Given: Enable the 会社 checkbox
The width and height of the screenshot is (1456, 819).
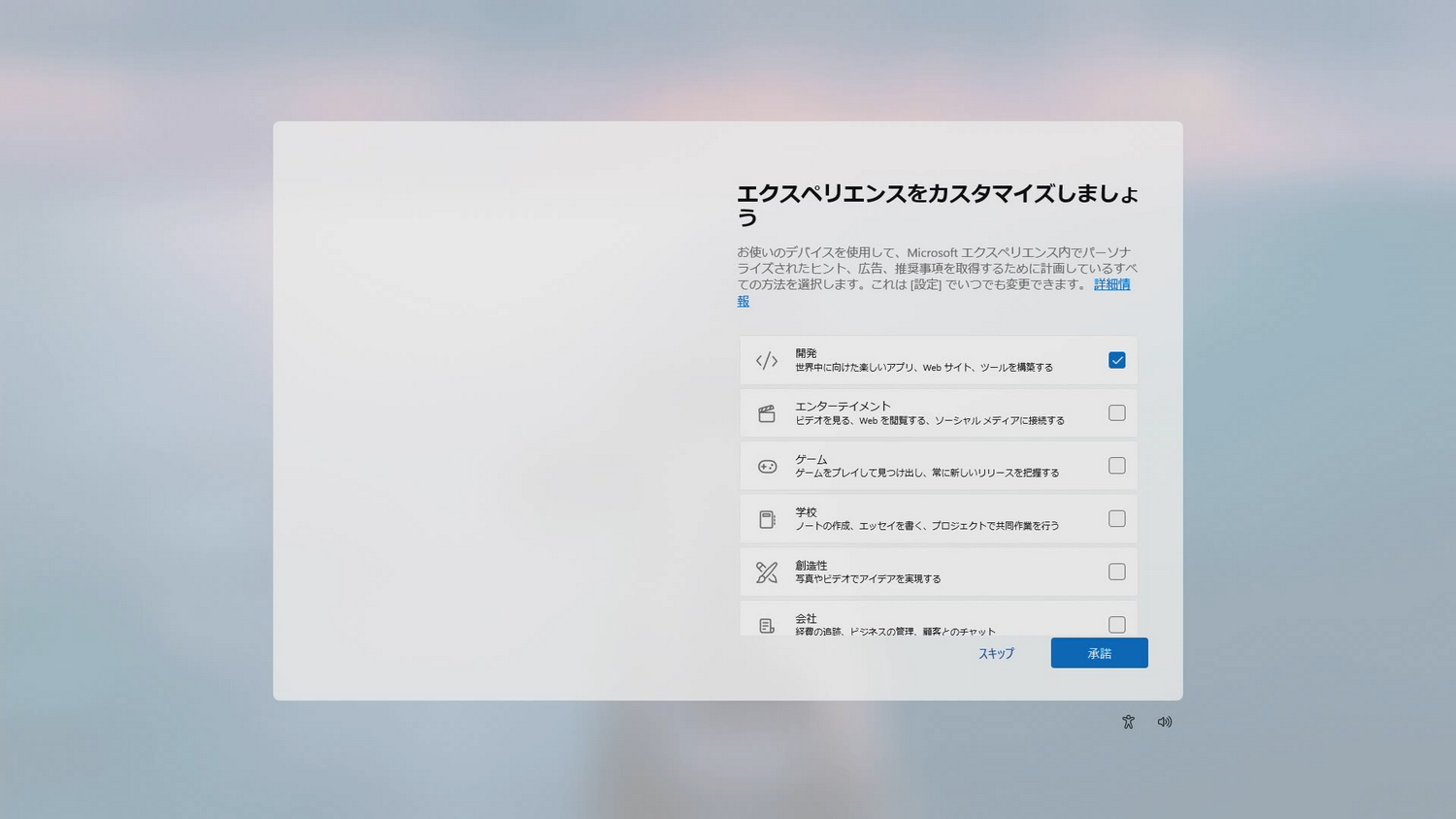Looking at the screenshot, I should (x=1116, y=625).
